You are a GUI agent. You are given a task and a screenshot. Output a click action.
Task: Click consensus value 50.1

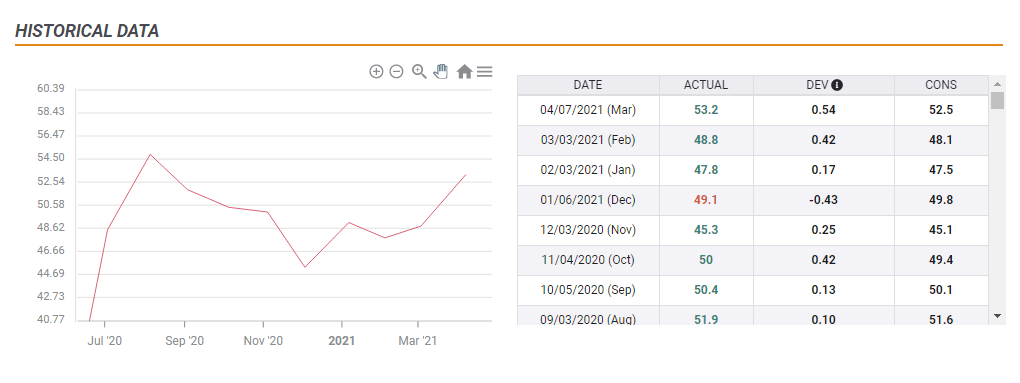pyautogui.click(x=941, y=289)
